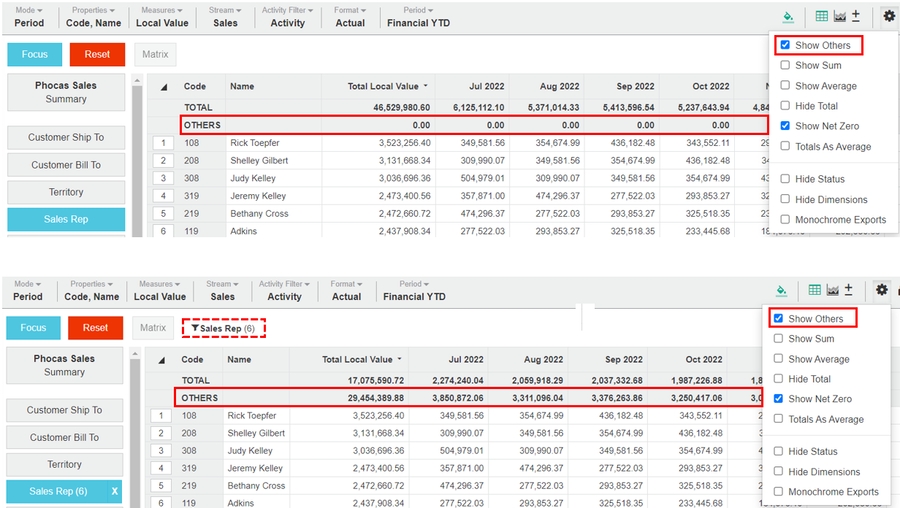Click the Sales Rep (6) filter chip
The height and width of the screenshot is (508, 900).
click(223, 328)
